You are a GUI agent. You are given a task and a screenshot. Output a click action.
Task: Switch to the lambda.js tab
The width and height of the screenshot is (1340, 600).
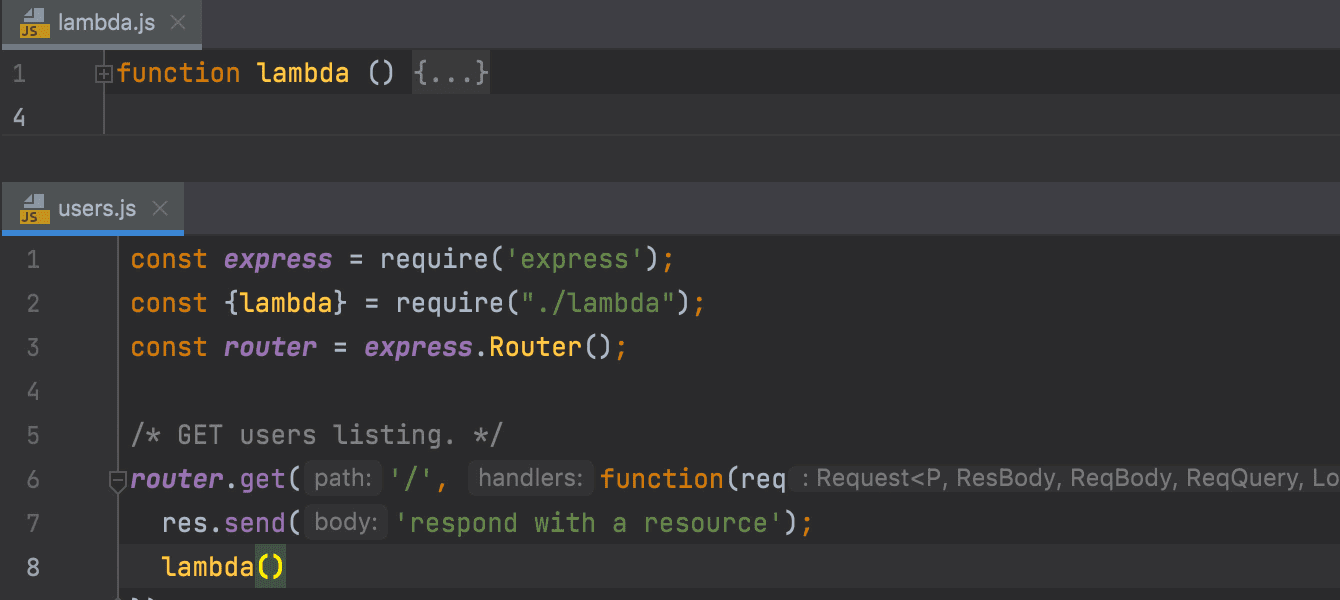100,23
